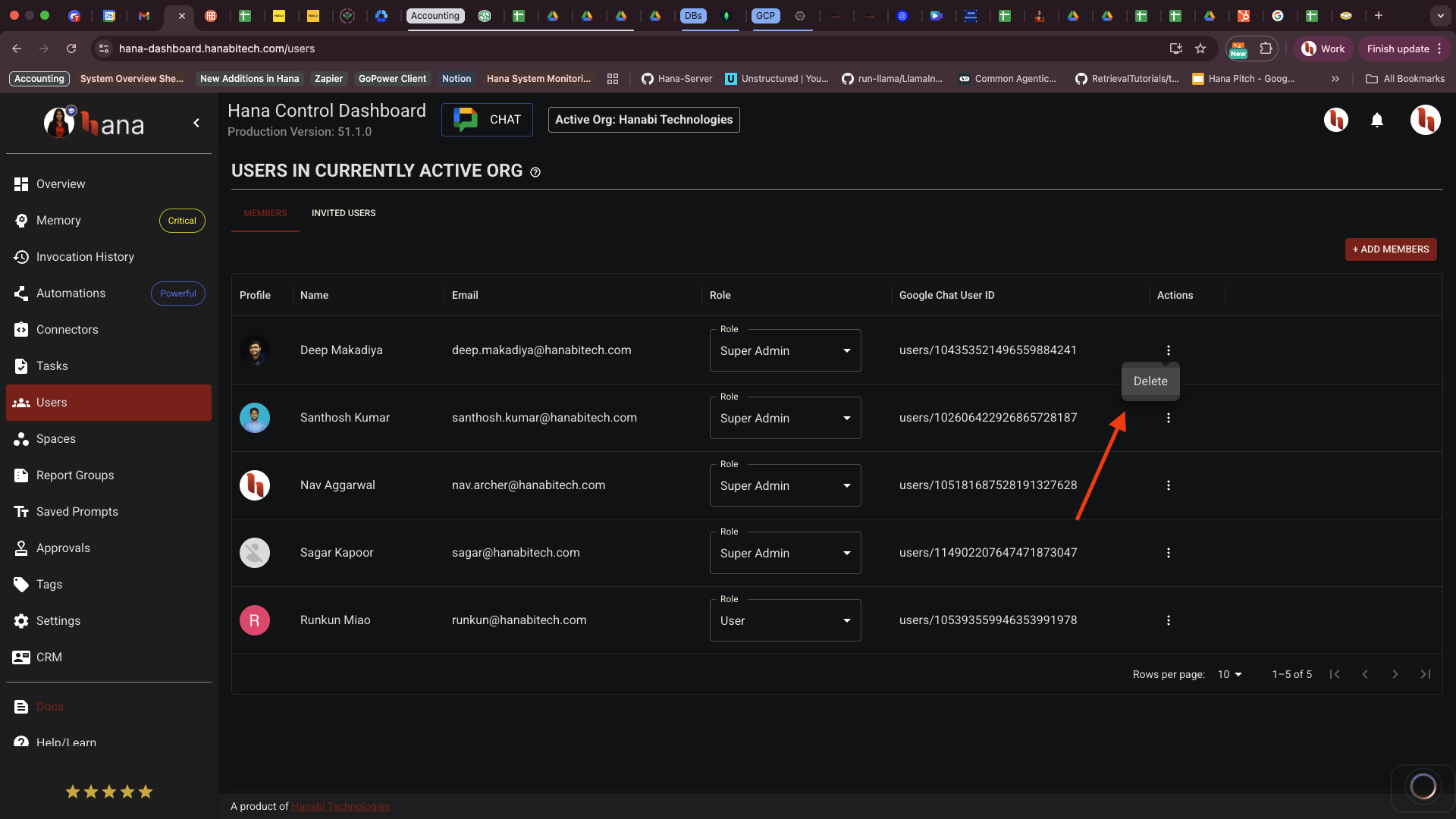Open actions menu for Deep Makadiya
The width and height of the screenshot is (1456, 819).
coord(1169,350)
